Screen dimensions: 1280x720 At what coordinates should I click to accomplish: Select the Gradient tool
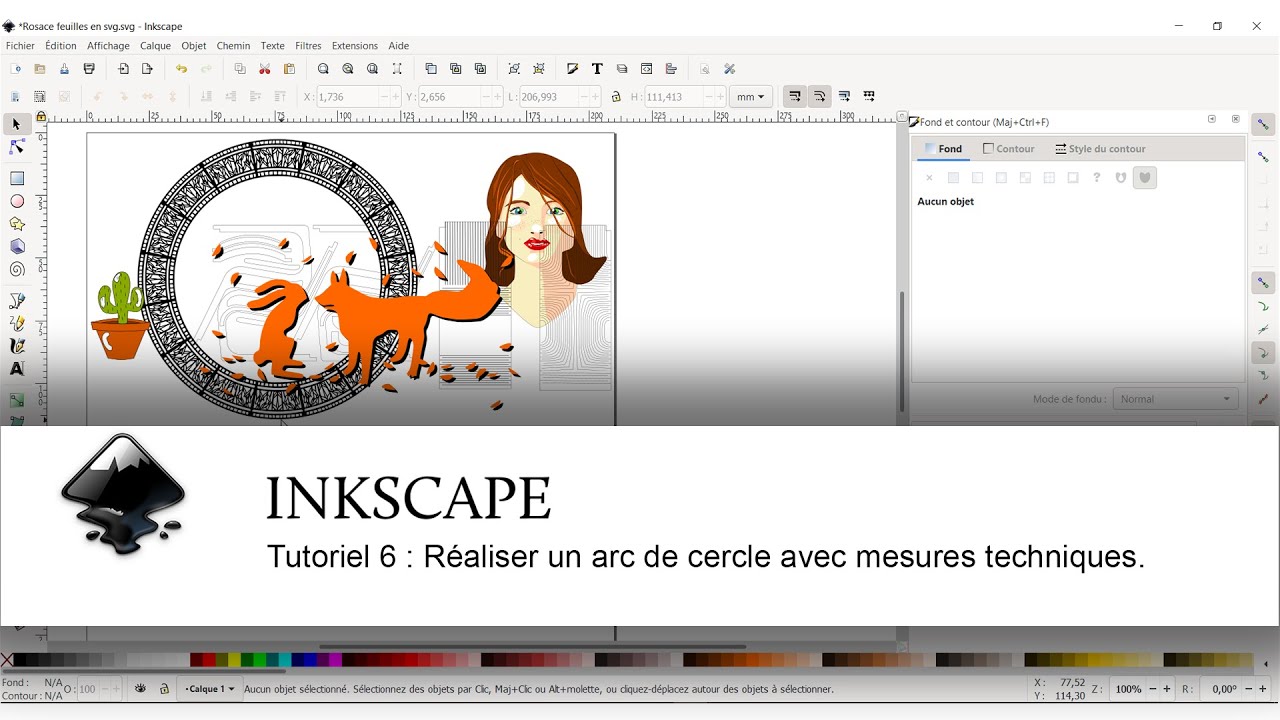pos(17,400)
